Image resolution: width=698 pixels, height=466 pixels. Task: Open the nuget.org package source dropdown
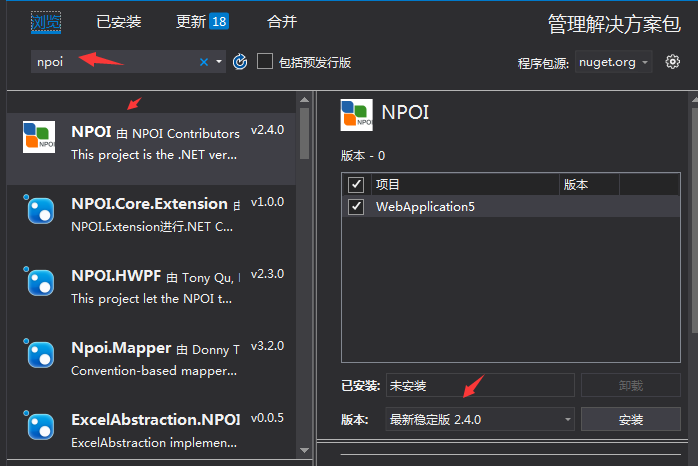point(613,62)
